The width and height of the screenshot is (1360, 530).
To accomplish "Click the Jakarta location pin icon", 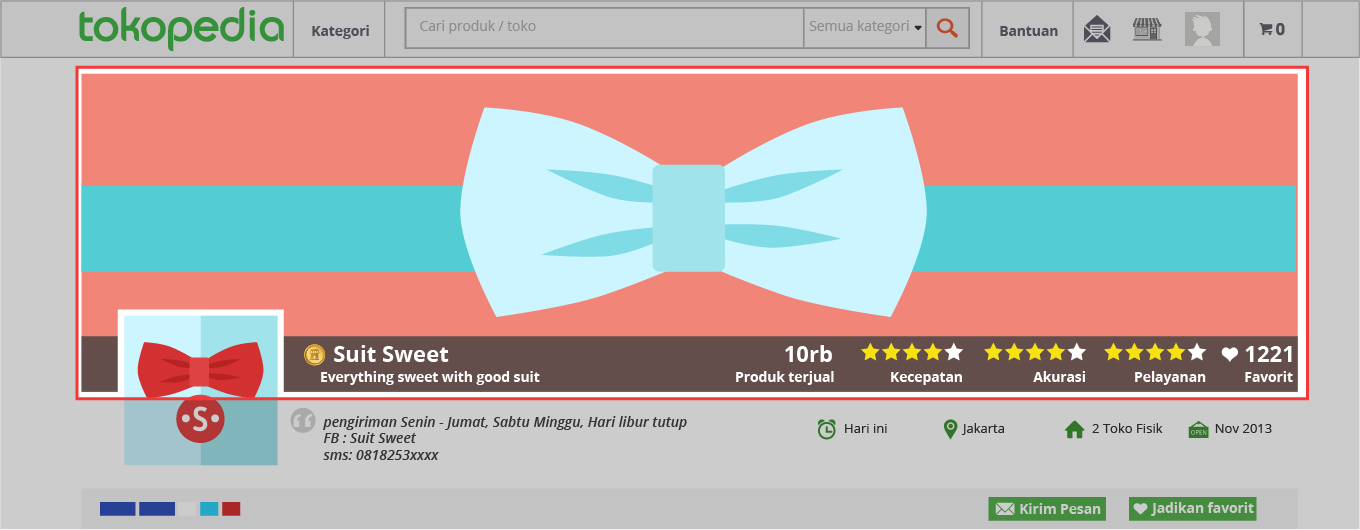I will [x=950, y=429].
